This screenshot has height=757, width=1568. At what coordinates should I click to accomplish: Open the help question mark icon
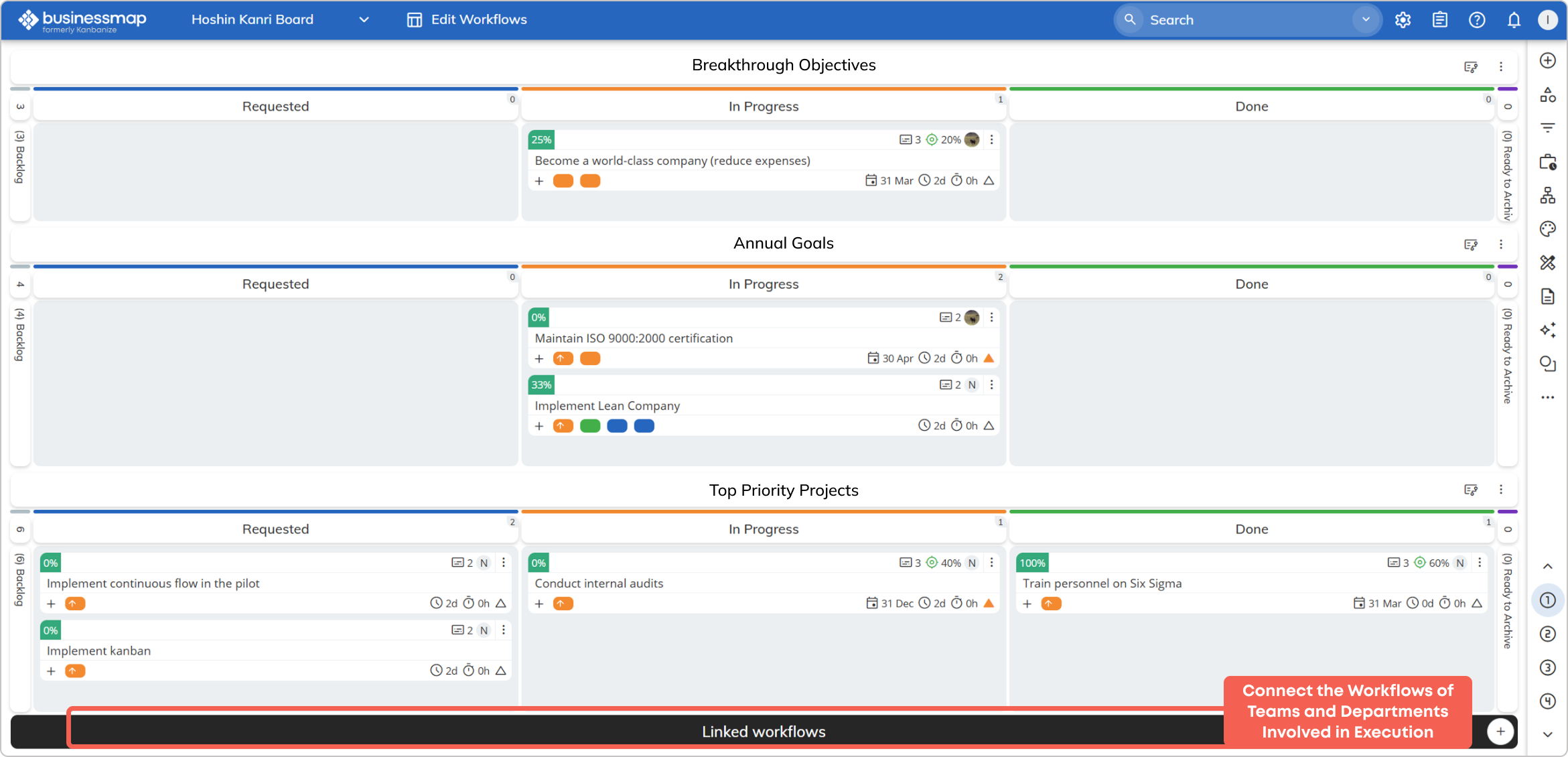(x=1477, y=19)
